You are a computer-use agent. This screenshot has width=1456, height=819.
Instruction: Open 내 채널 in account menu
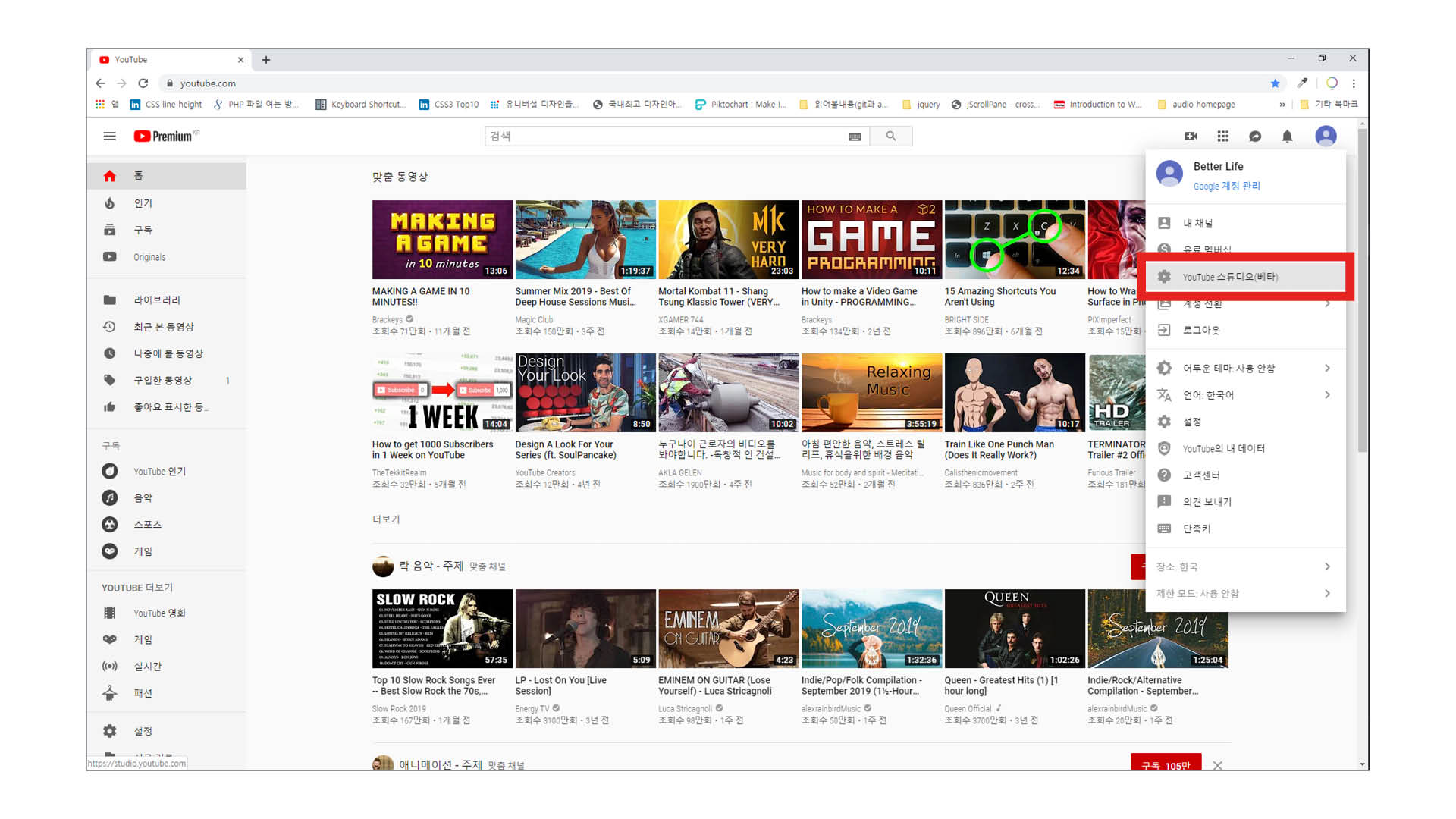1245,224
